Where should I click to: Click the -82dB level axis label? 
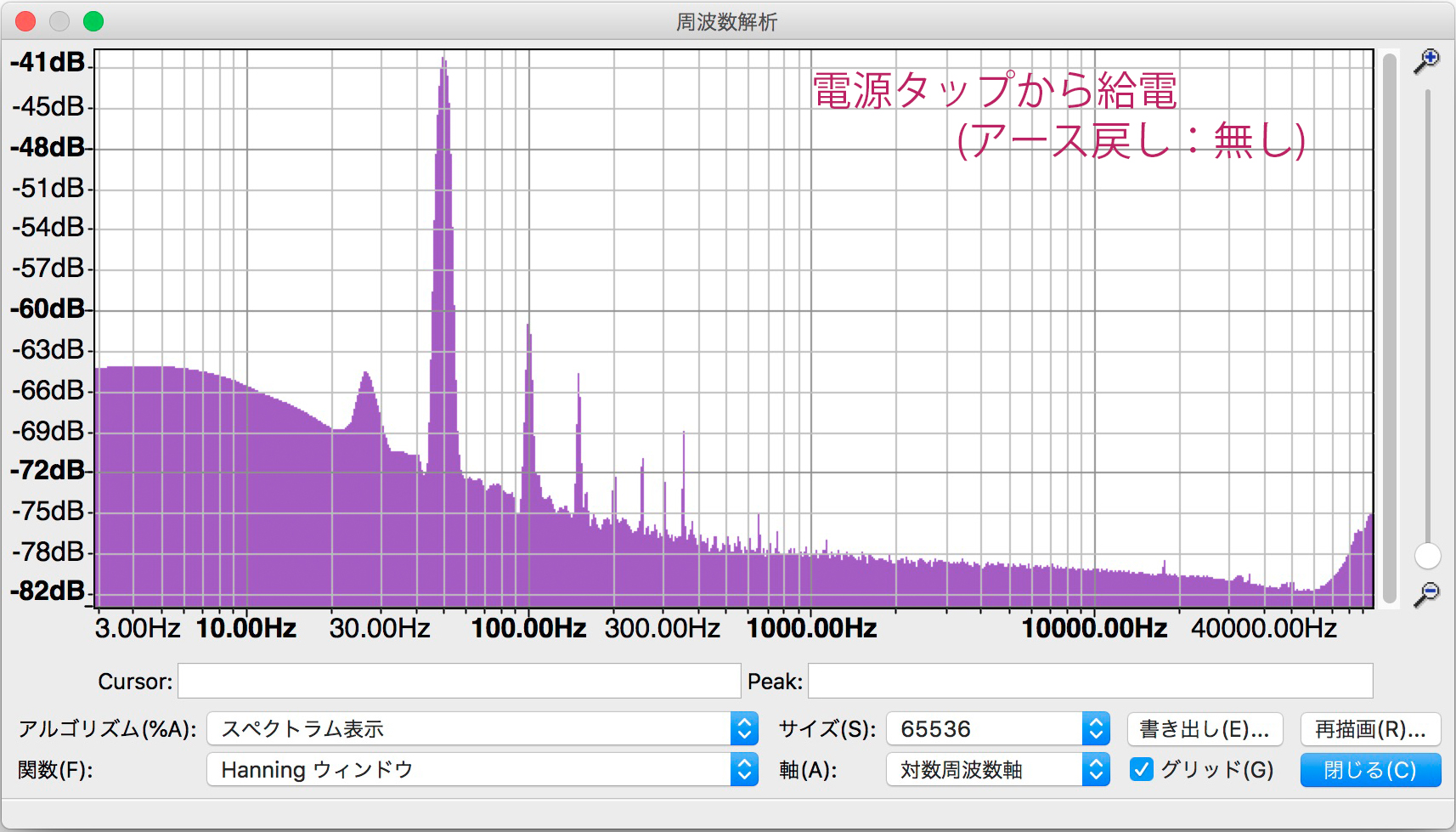pyautogui.click(x=48, y=590)
